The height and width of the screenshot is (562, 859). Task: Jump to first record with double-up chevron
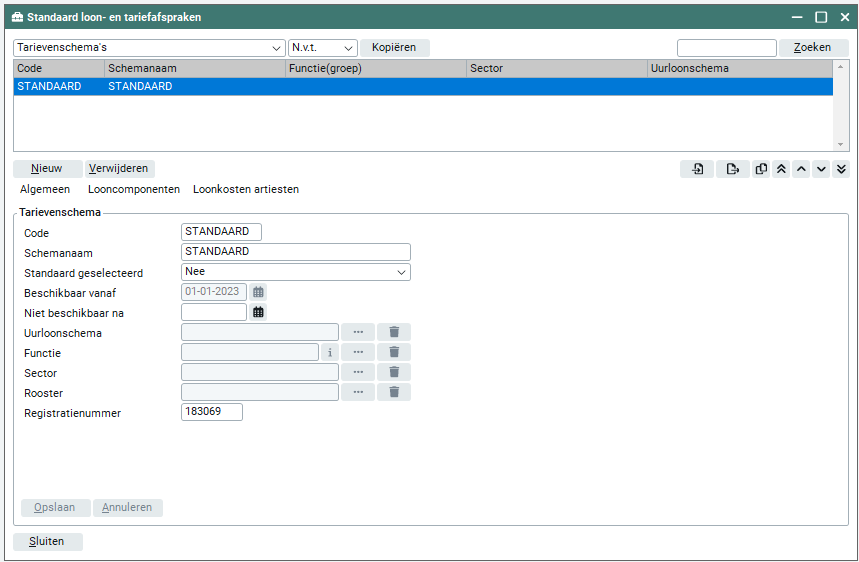(782, 169)
